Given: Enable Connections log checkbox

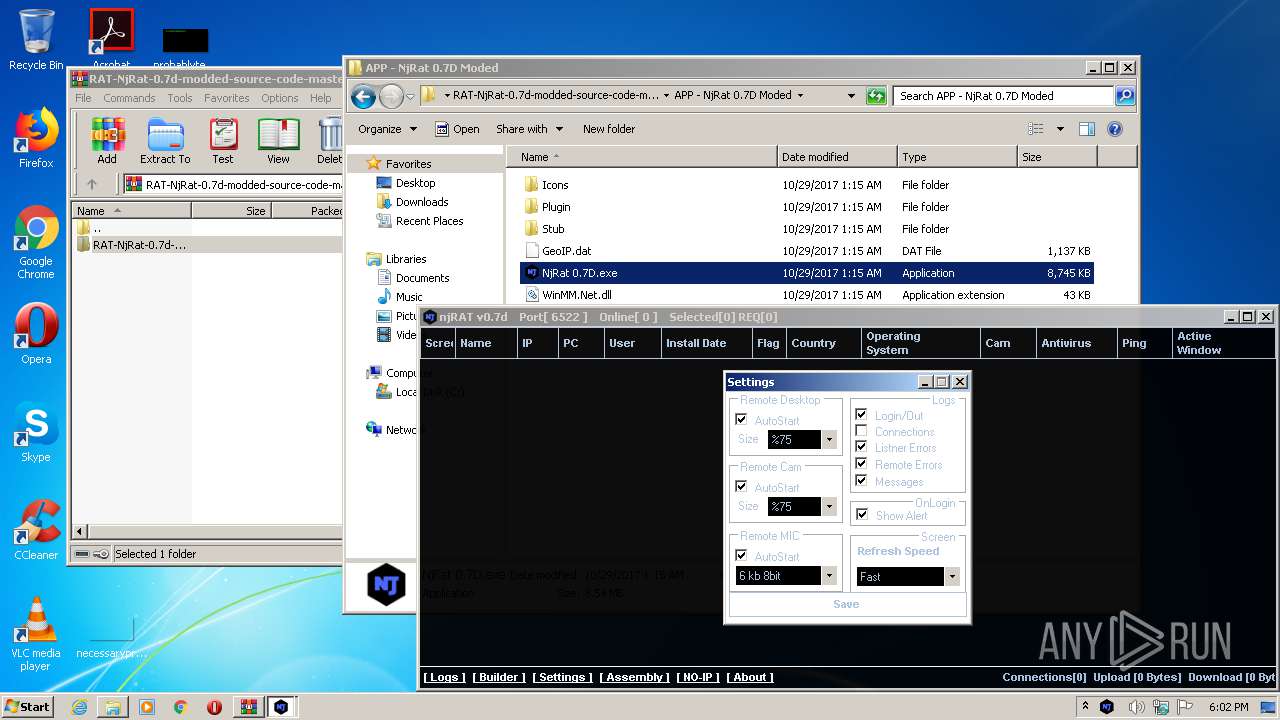Looking at the screenshot, I should pos(861,431).
